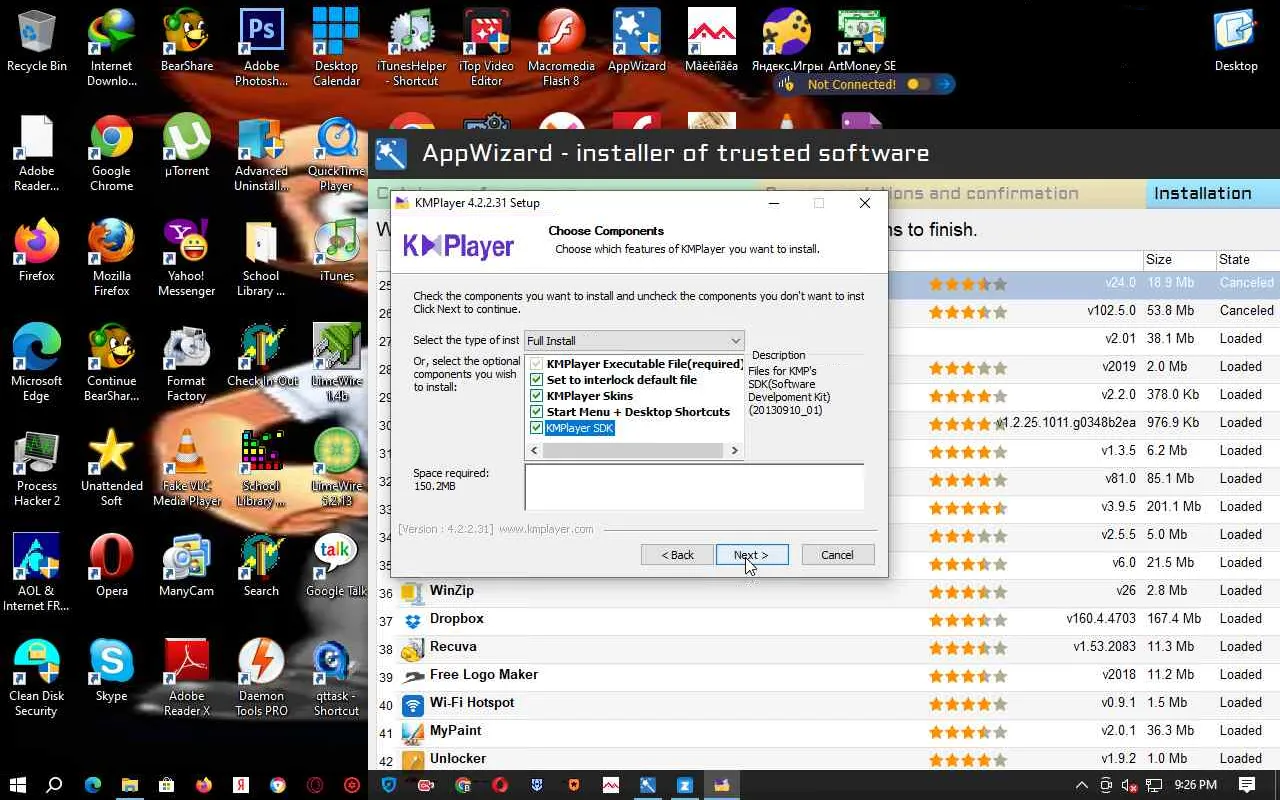
Task: Select the MyPaint row in AppWizard
Action: (824, 731)
